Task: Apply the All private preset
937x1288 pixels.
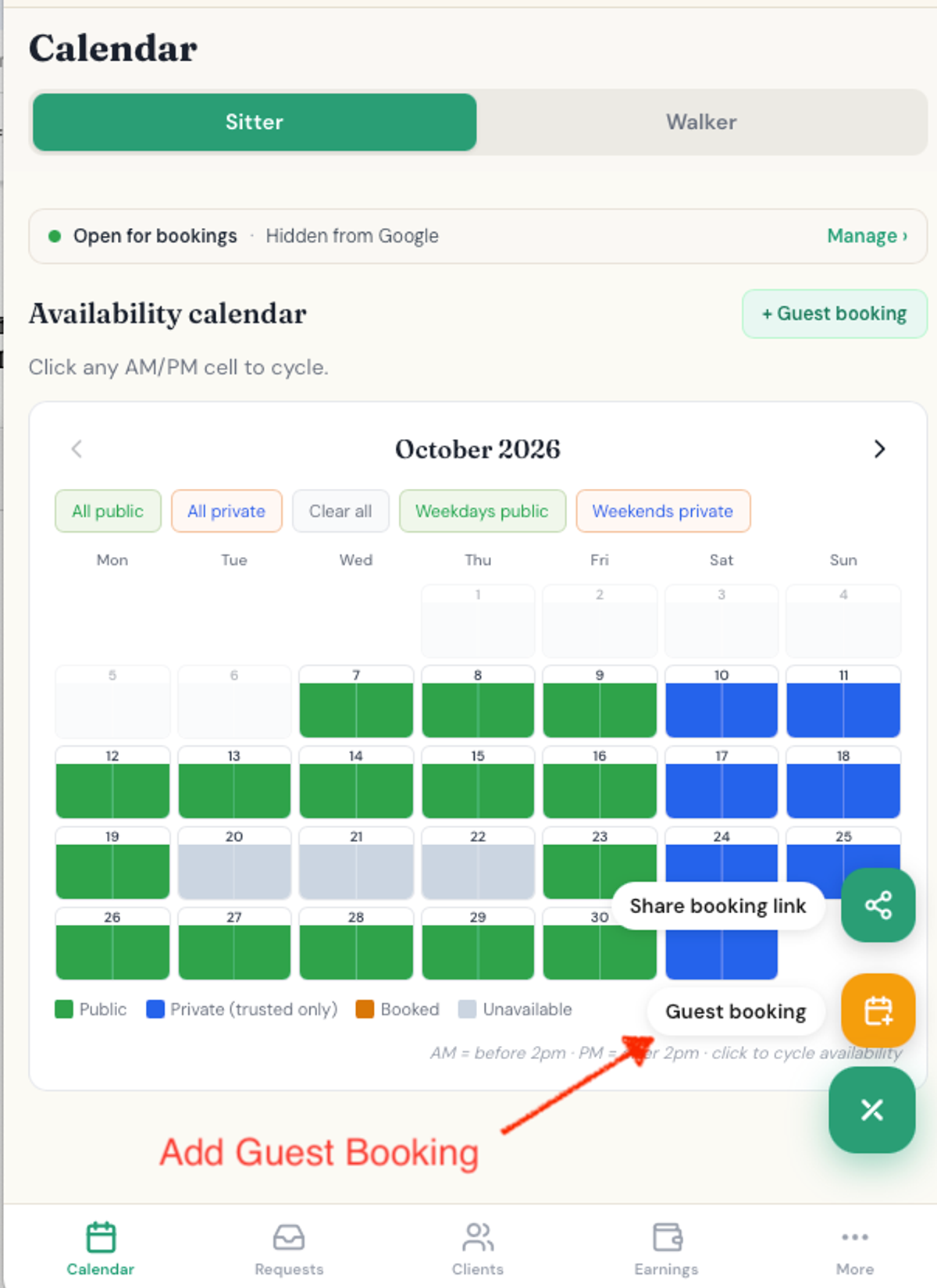Action: [226, 511]
